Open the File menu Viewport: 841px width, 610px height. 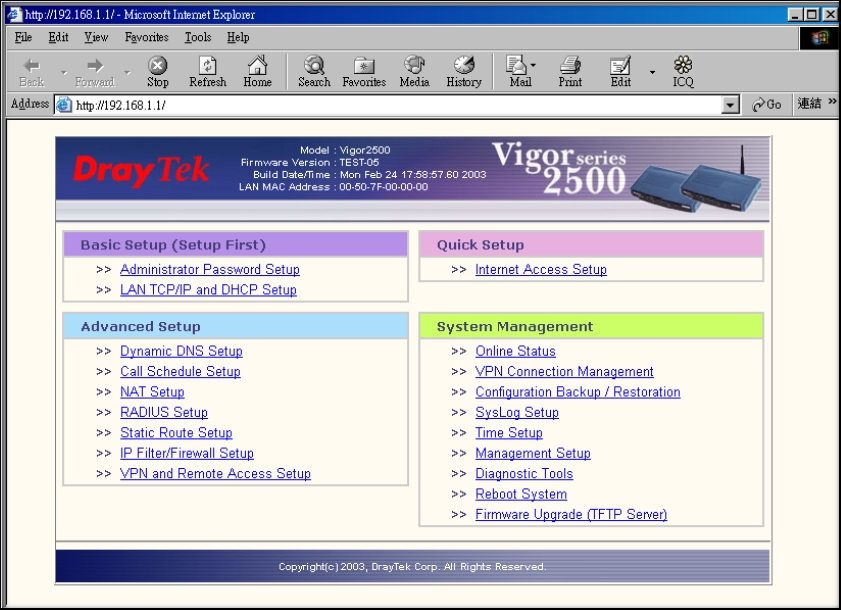(x=23, y=38)
